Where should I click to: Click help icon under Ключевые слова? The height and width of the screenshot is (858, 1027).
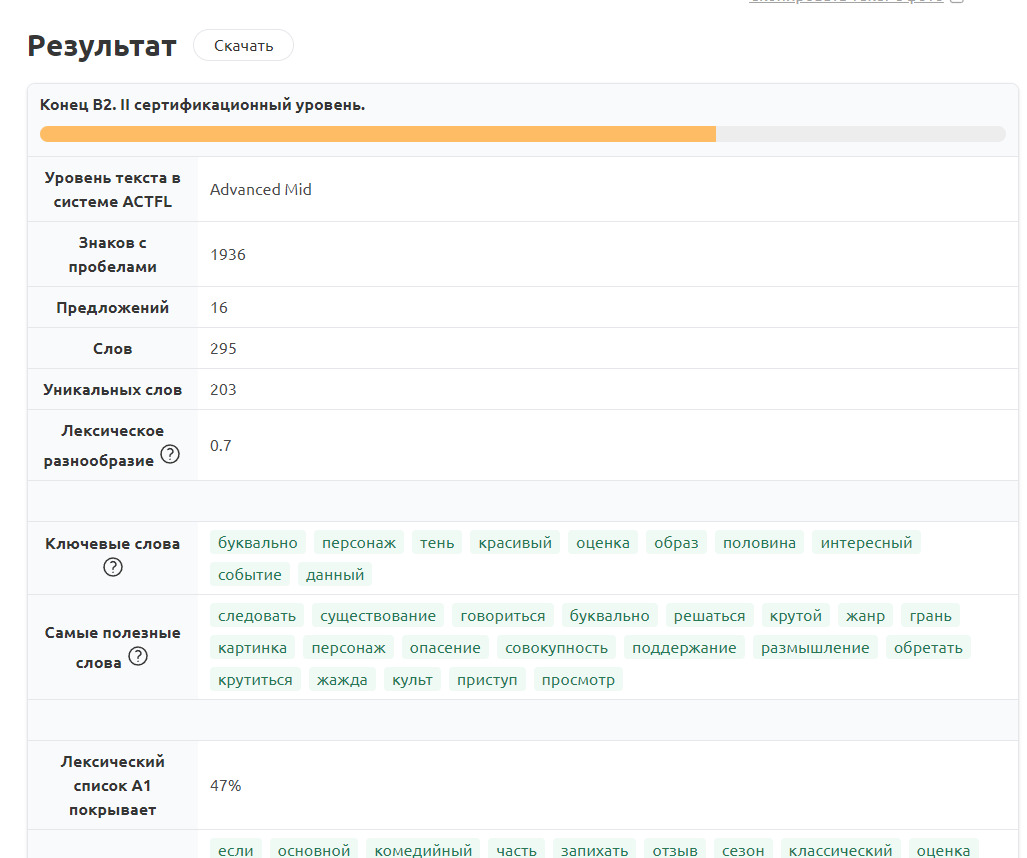113,568
